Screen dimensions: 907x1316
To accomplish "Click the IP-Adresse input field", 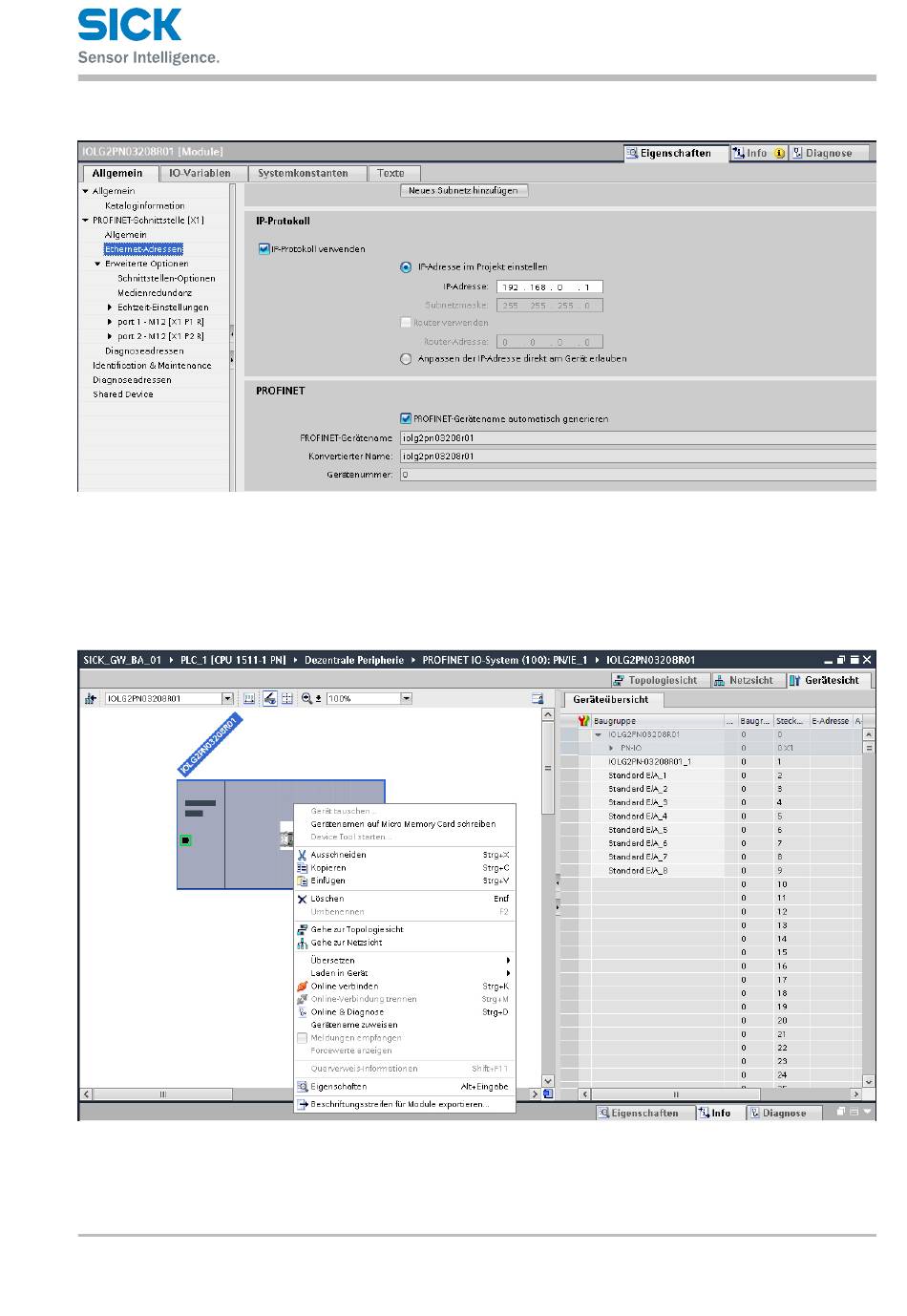I will click(x=550, y=287).
